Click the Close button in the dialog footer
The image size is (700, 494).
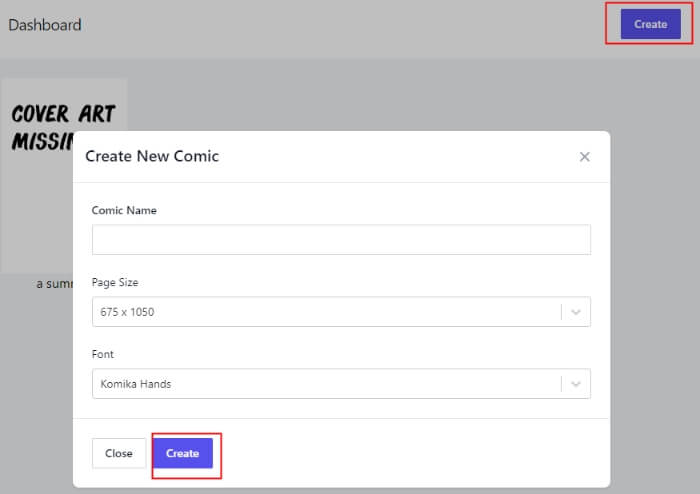click(119, 453)
